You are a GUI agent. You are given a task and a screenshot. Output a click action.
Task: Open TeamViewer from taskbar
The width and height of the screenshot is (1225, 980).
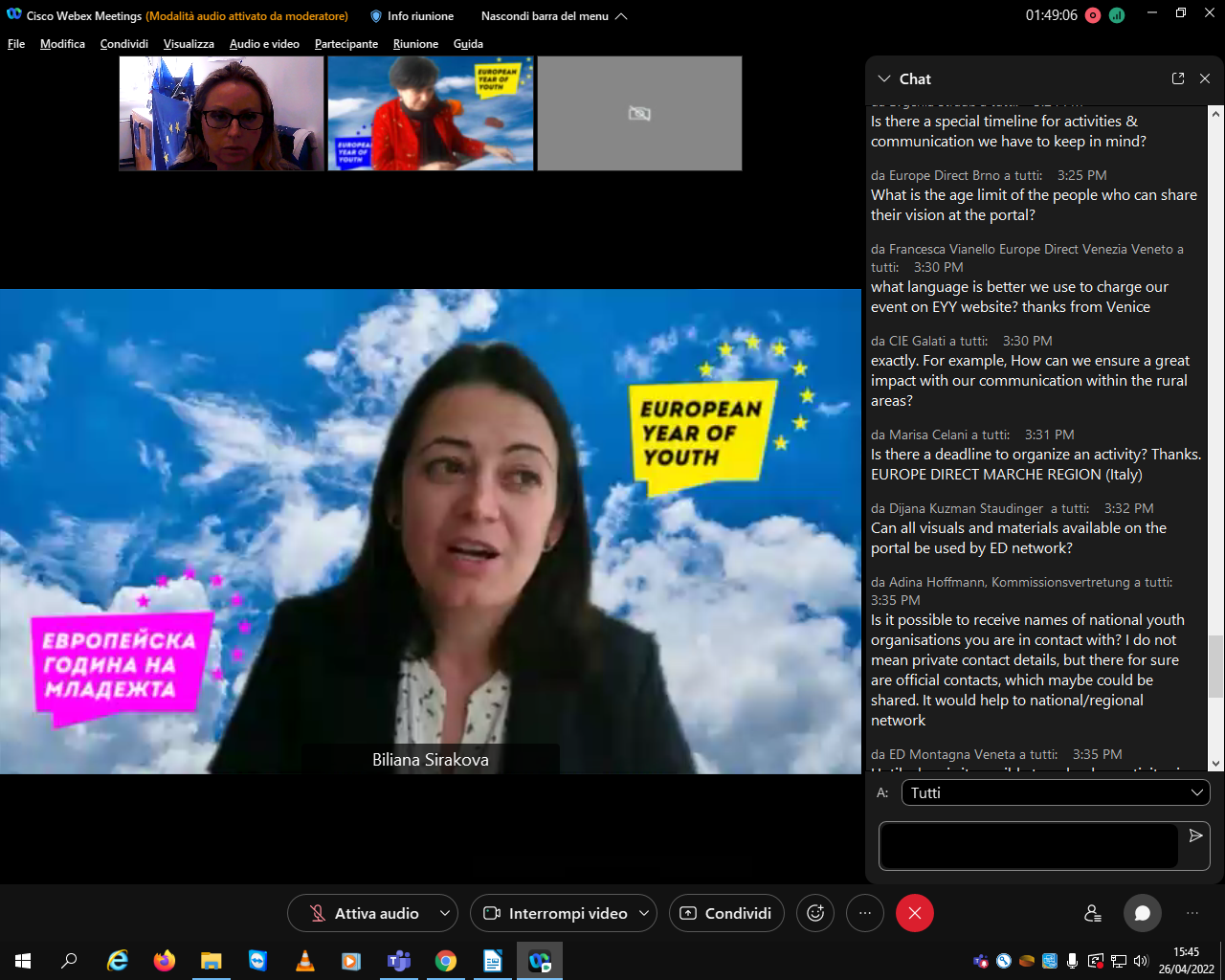tap(258, 961)
